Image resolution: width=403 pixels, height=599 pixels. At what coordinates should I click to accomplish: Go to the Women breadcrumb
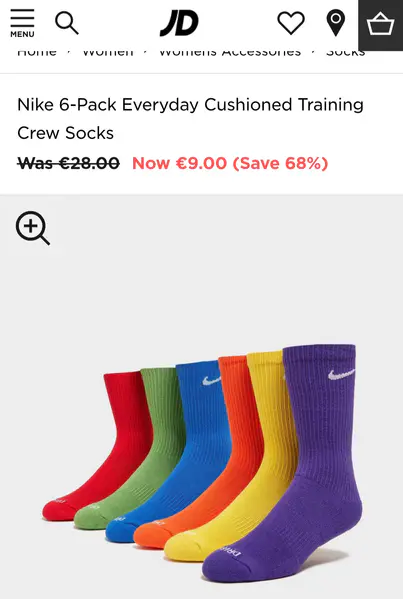(108, 52)
